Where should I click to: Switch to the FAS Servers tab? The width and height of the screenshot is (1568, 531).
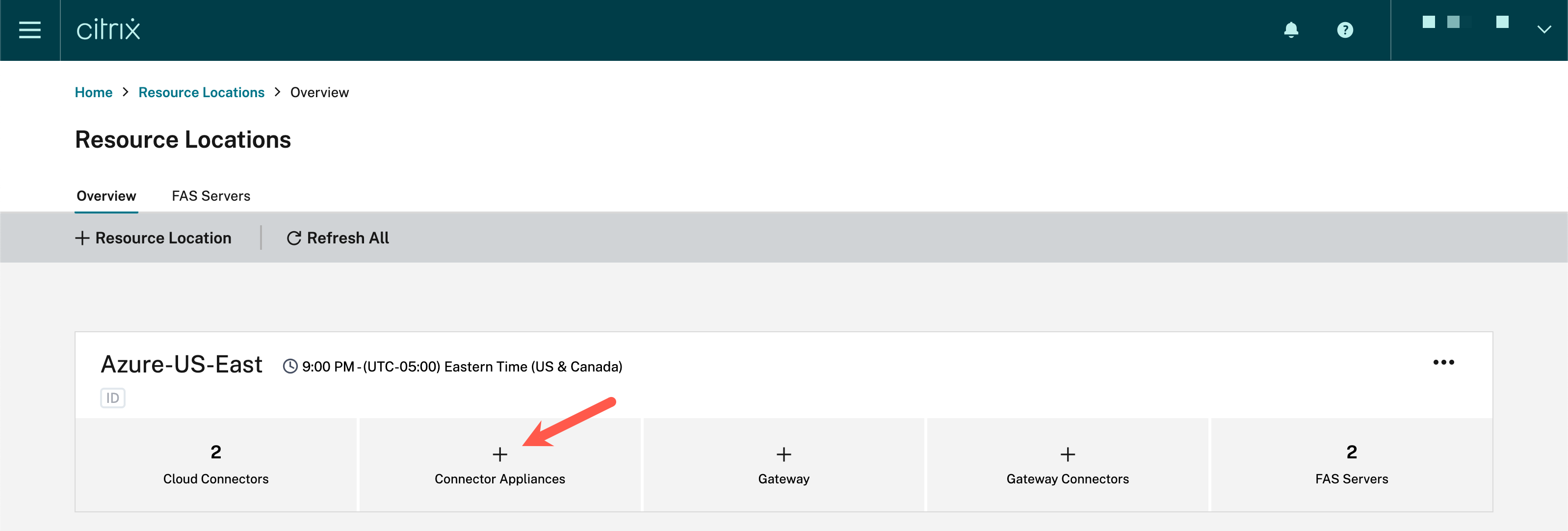point(210,196)
